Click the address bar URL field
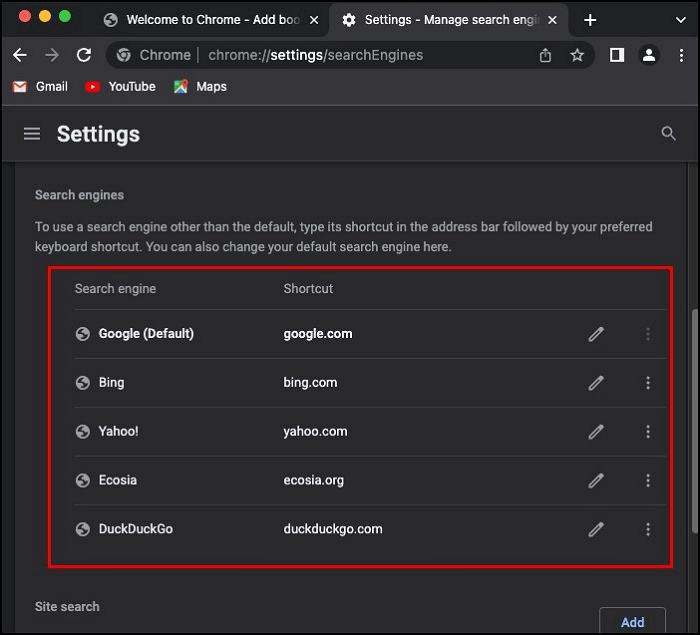 (330, 56)
